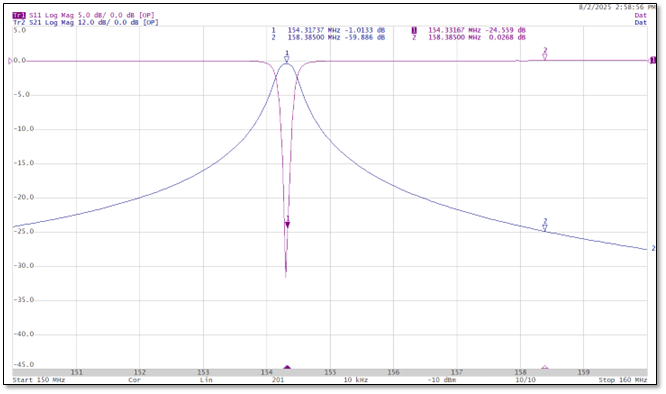Screen dimensions: 666x394
Task: Click the Dat indicator on the Tr1 row
Action: [641, 15]
